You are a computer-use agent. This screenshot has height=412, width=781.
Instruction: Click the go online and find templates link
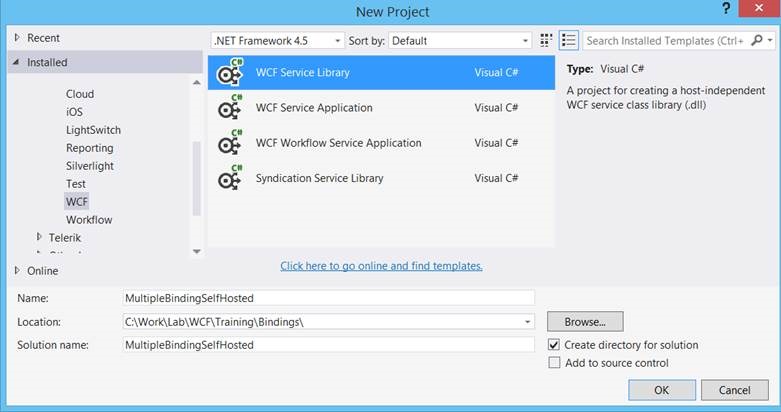pyautogui.click(x=381, y=266)
